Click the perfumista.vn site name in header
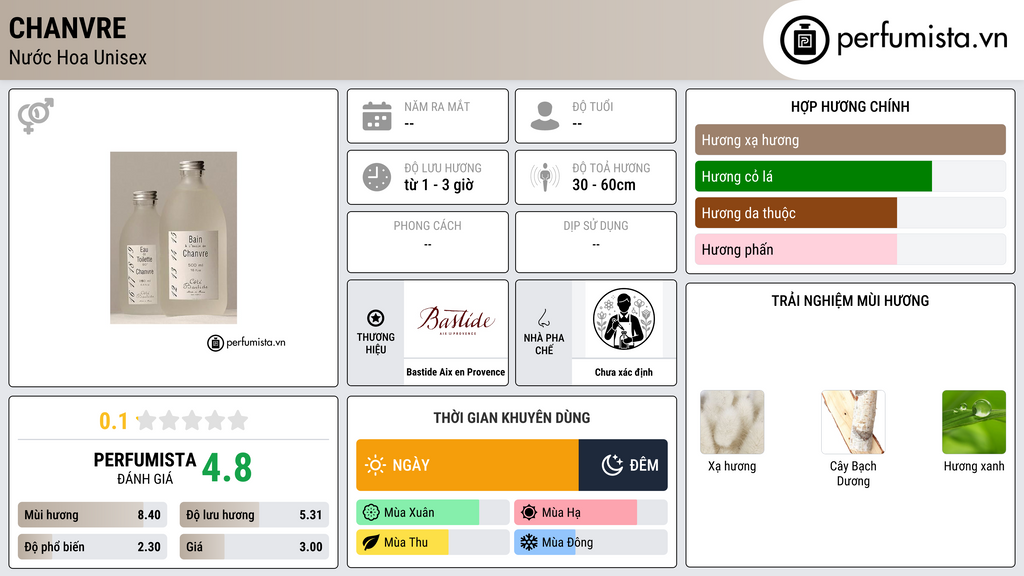 [922, 38]
